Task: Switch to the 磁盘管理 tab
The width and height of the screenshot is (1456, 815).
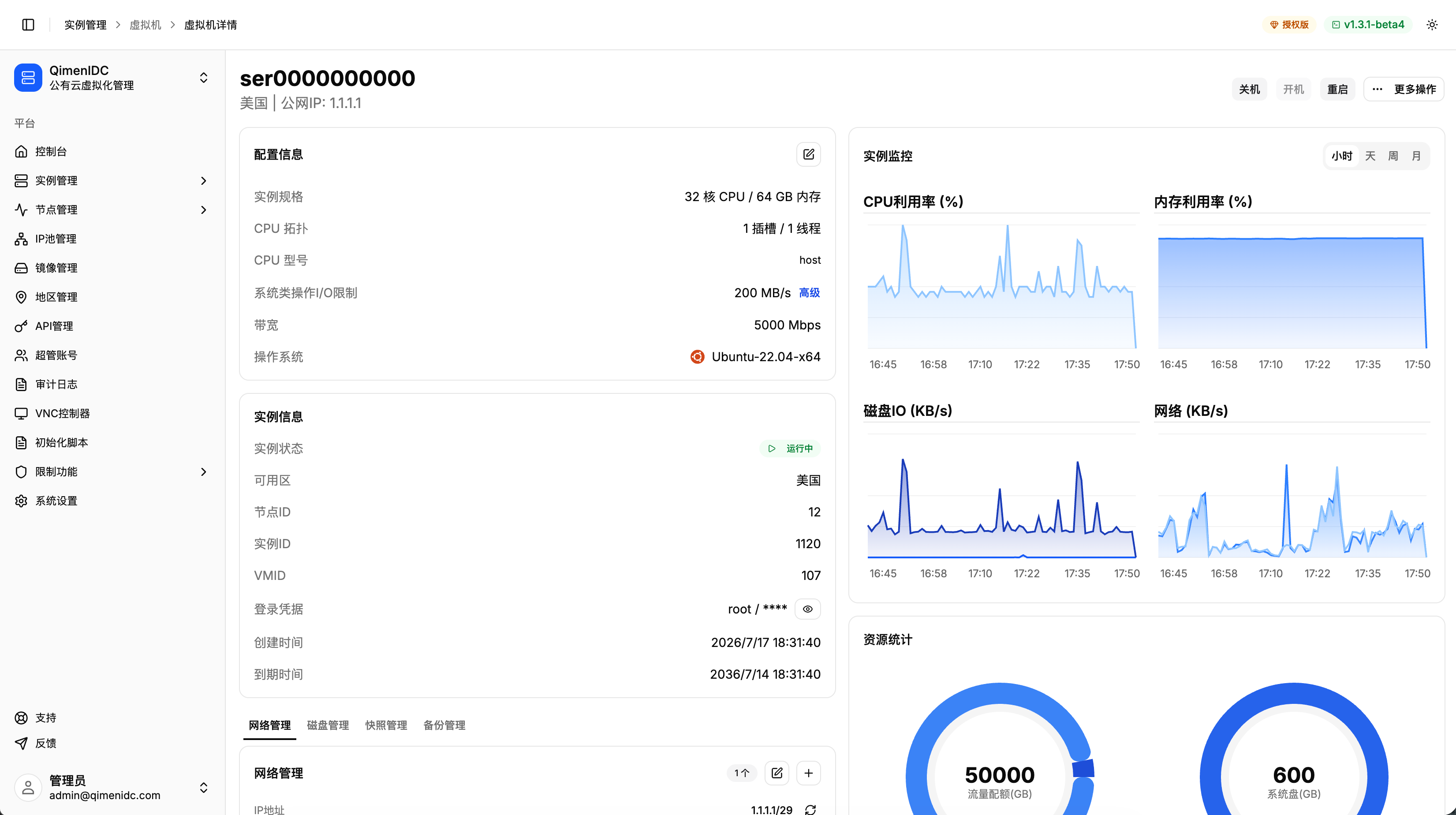Action: (328, 725)
